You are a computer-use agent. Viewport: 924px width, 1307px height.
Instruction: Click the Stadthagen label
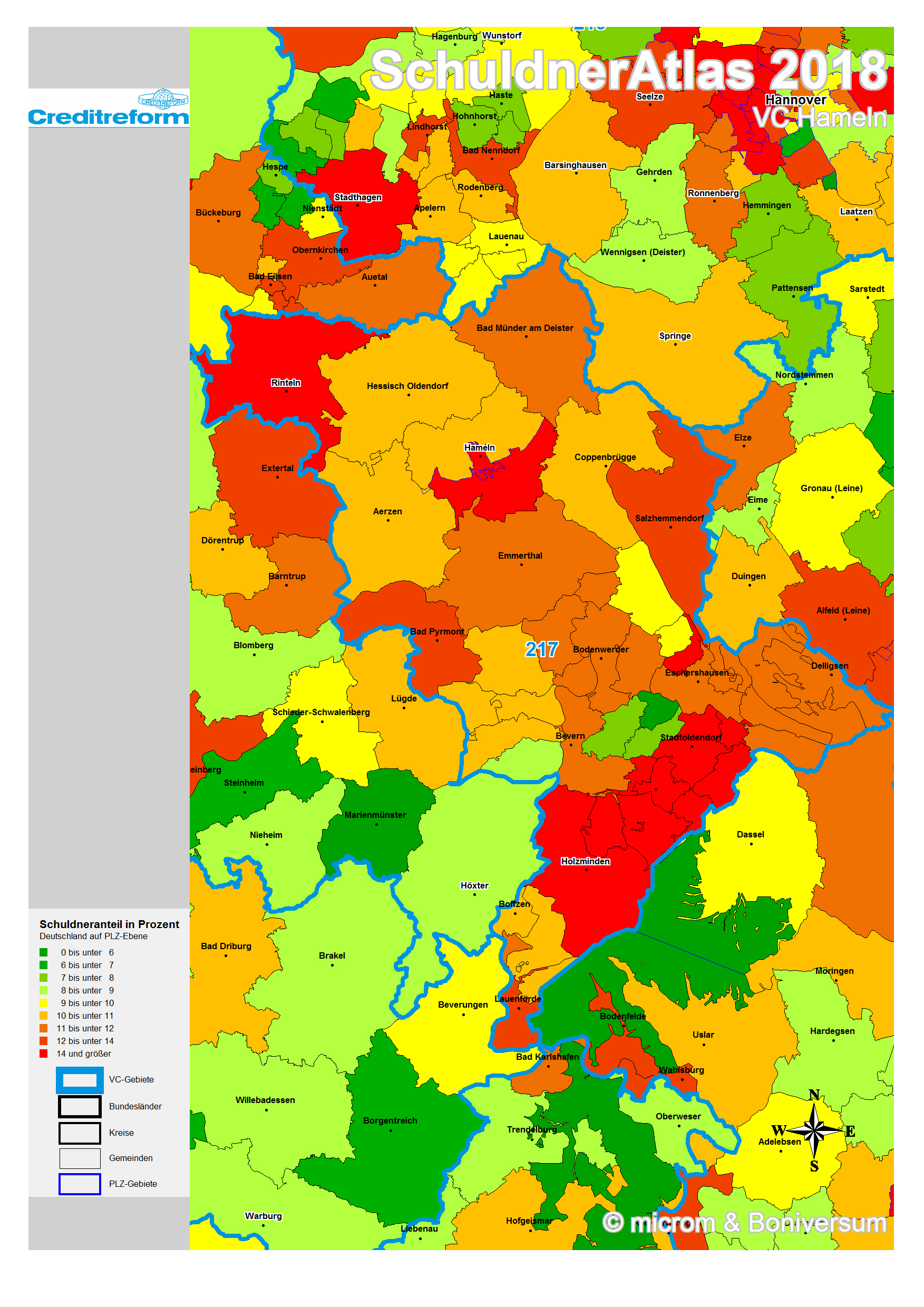point(357,198)
